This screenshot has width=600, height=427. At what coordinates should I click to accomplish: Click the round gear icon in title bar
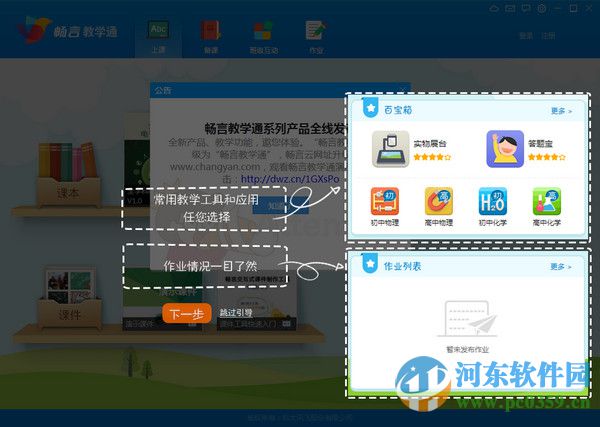pyautogui.click(x=541, y=8)
